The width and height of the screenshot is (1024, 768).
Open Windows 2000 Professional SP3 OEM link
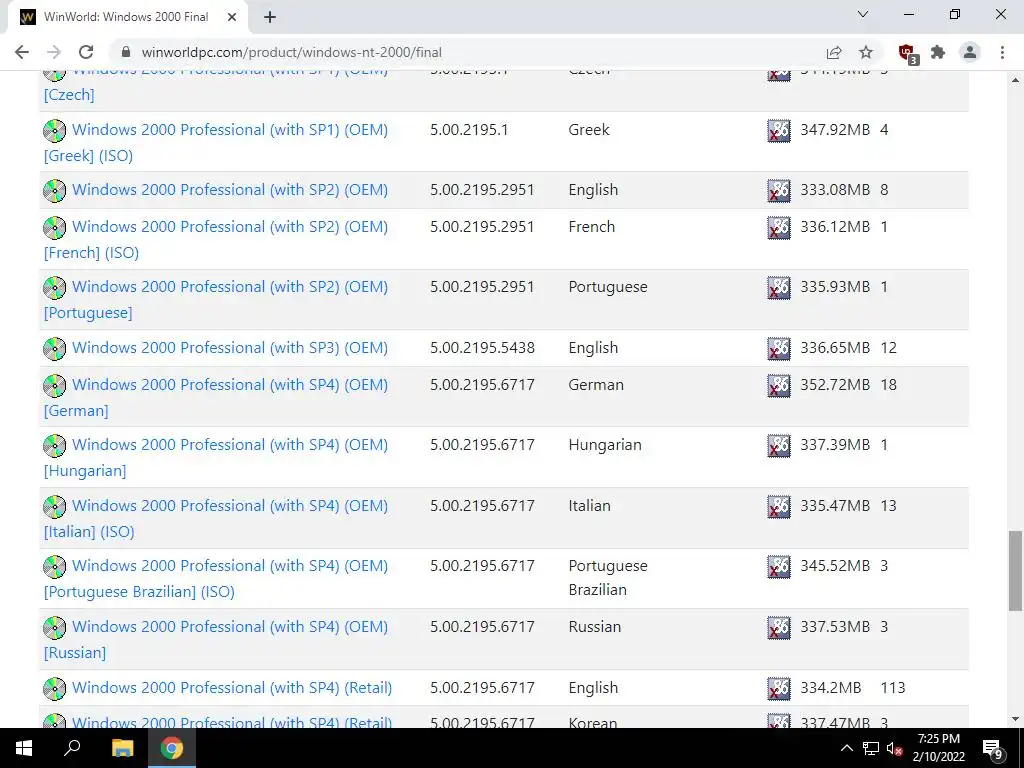(230, 348)
